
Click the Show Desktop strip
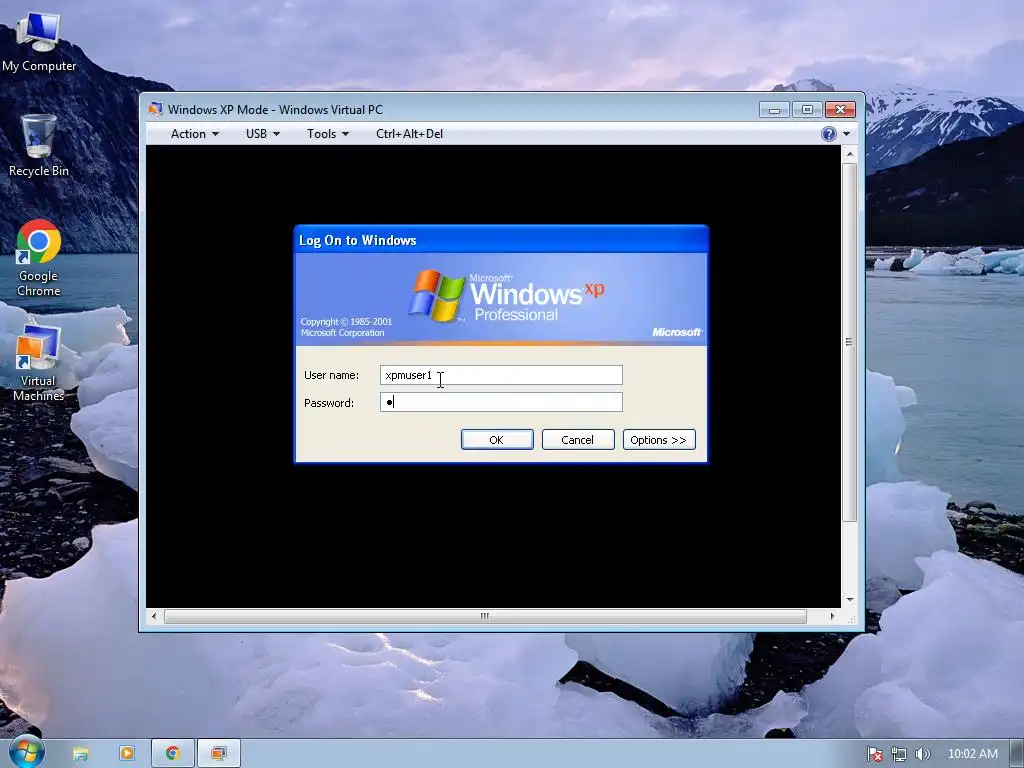coord(1017,754)
